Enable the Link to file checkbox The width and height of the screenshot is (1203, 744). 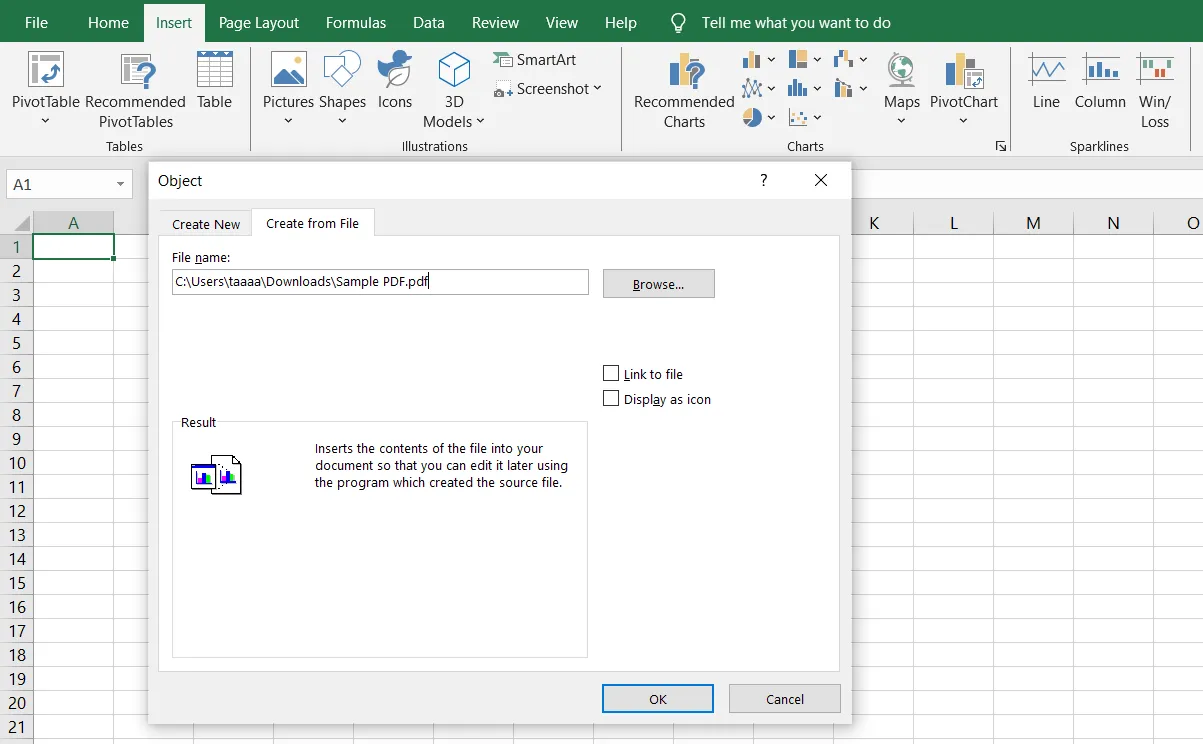(611, 373)
